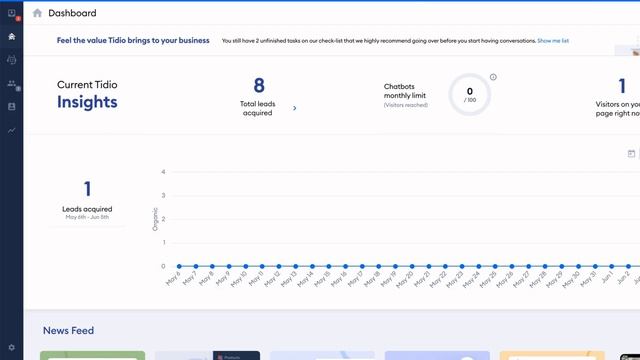This screenshot has height=360, width=640.
Task: Click the Dashboard page title
Action: [x=72, y=13]
